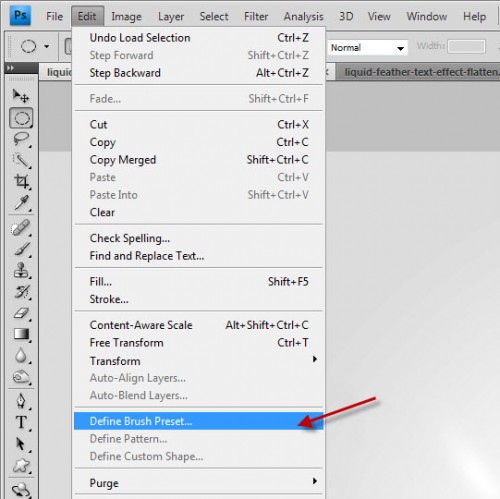The height and width of the screenshot is (499, 500).
Task: Choose Cut from Edit menu
Action: click(198, 124)
